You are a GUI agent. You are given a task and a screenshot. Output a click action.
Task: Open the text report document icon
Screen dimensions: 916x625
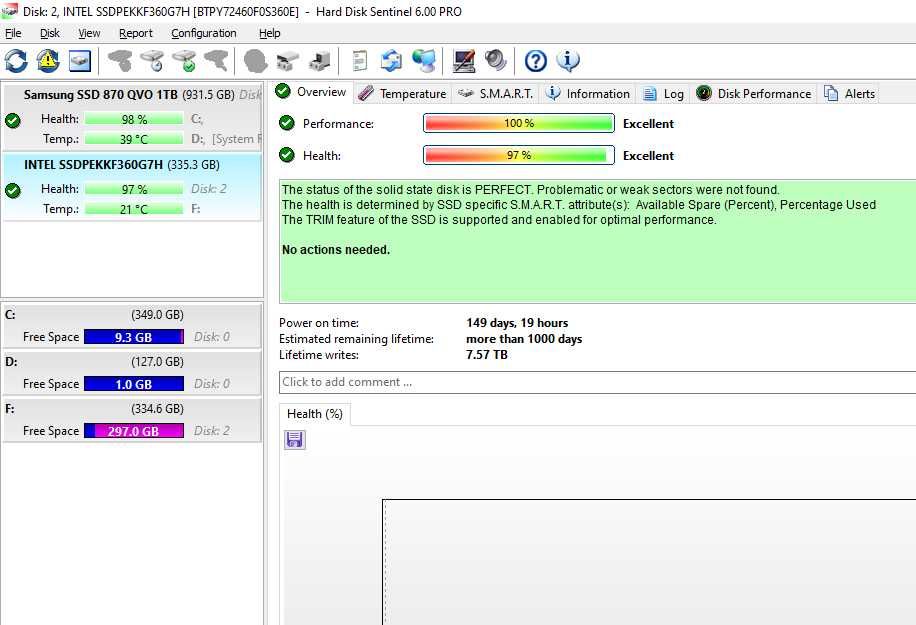point(360,61)
